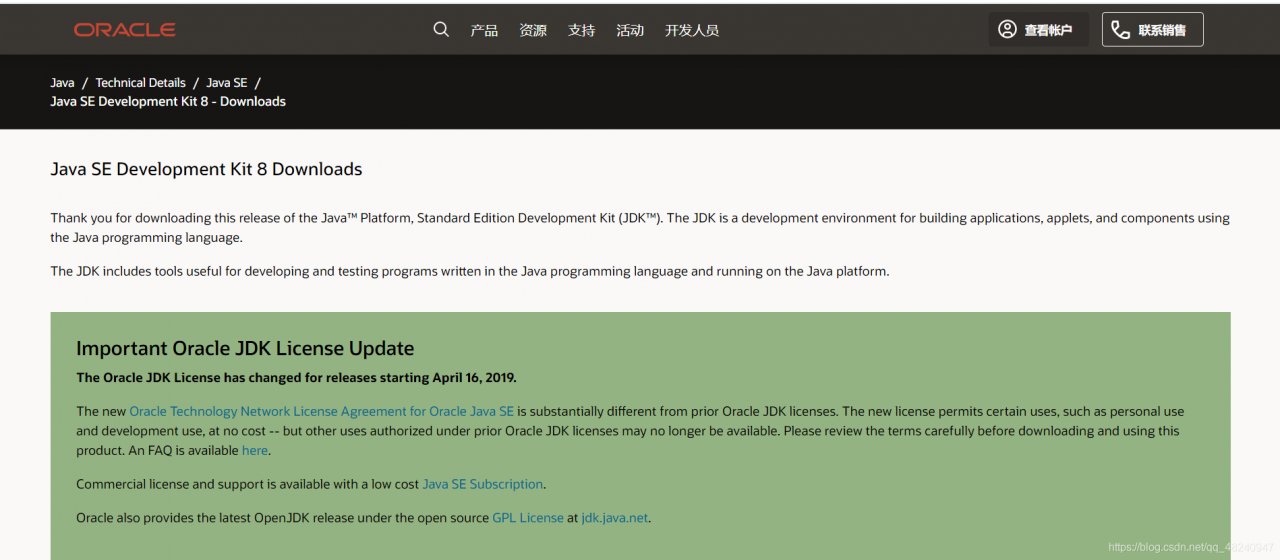Viewport: 1280px width, 560px height.
Task: Click the account avatar icon
Action: coord(1007,30)
